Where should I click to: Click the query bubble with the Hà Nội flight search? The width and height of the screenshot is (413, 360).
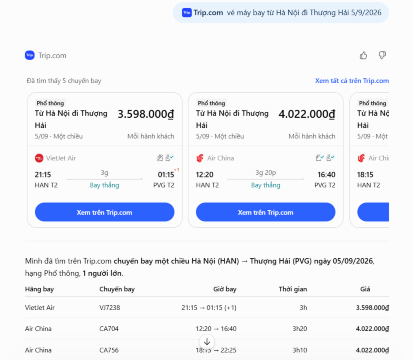tap(281, 13)
